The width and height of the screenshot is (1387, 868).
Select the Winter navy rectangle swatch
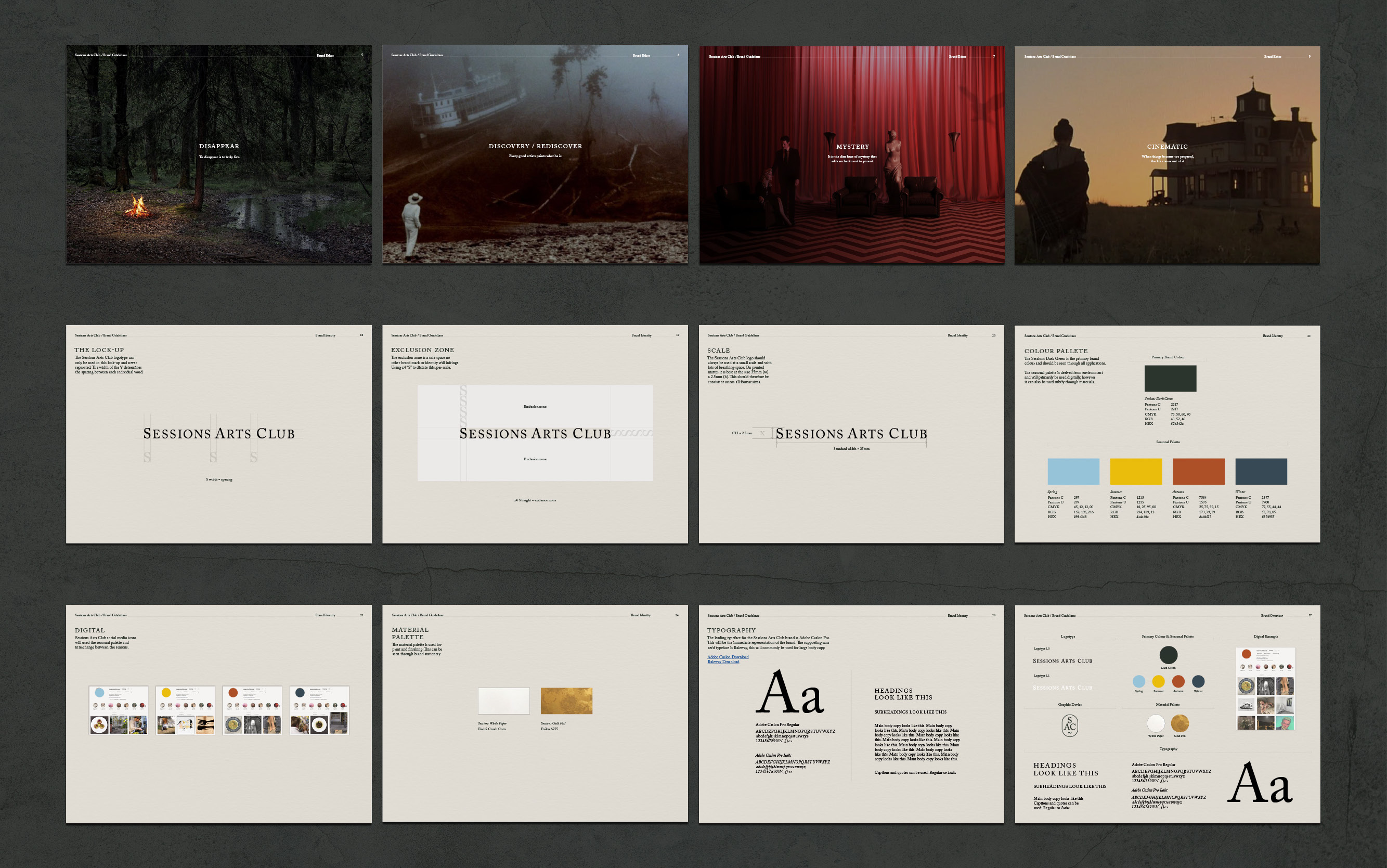coord(1261,471)
